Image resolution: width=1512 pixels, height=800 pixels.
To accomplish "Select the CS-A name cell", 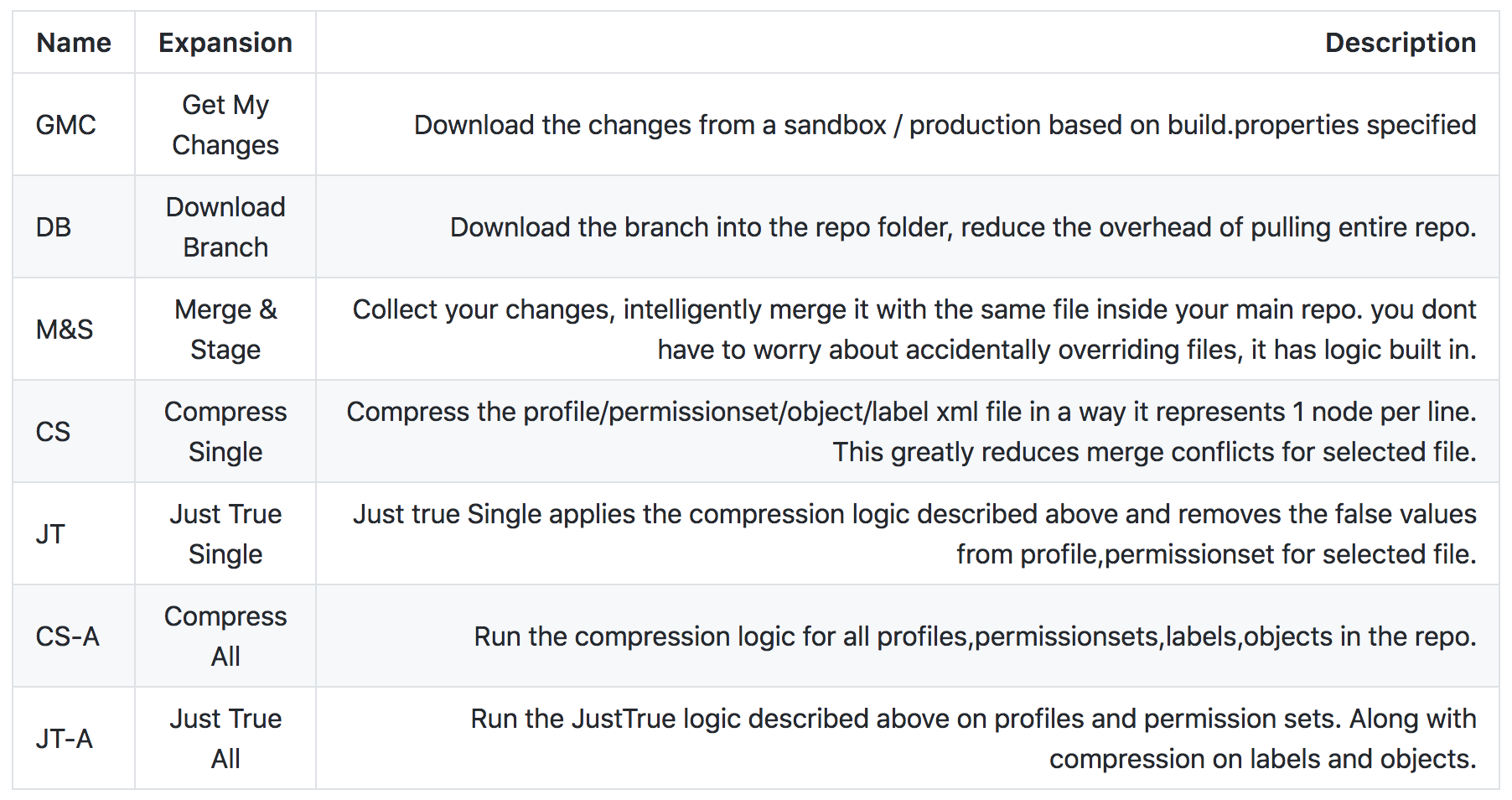I will (x=68, y=636).
